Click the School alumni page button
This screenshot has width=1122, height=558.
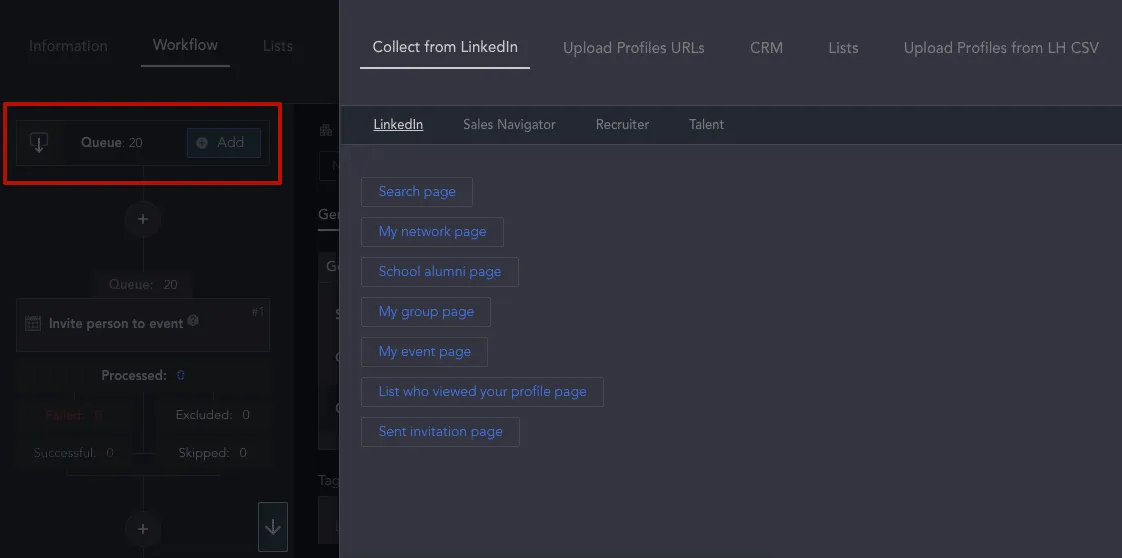(x=439, y=272)
